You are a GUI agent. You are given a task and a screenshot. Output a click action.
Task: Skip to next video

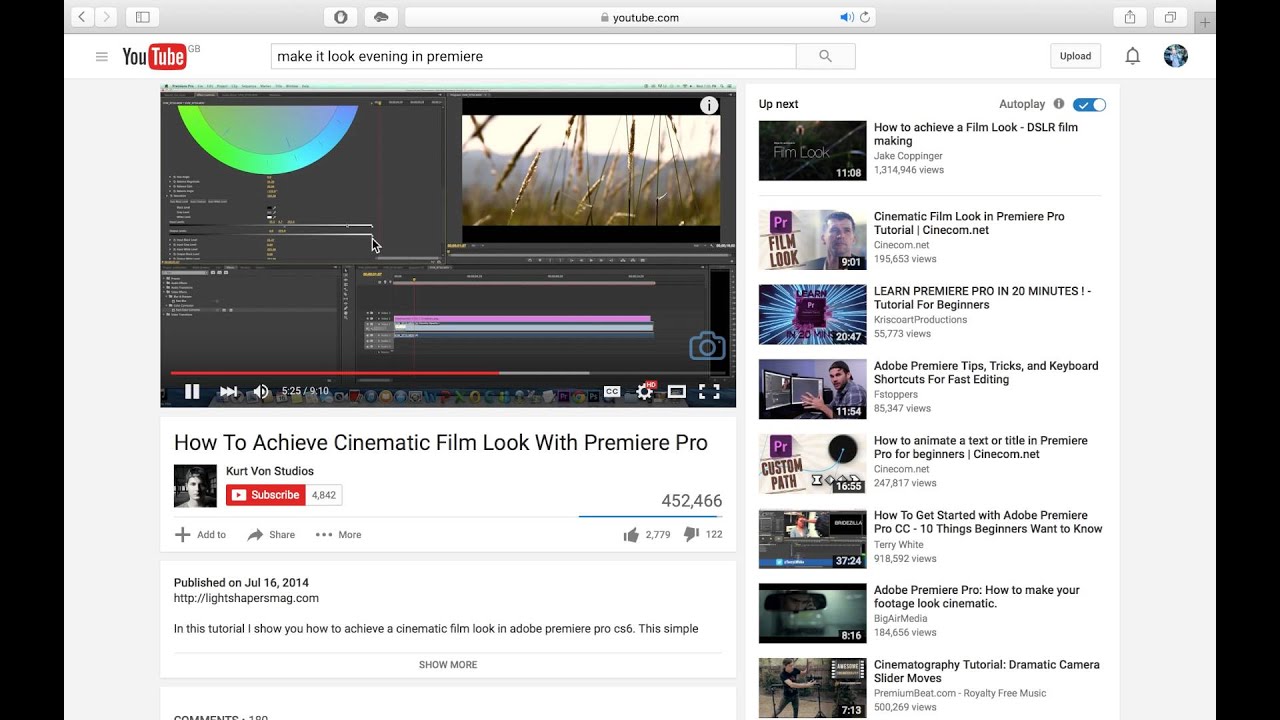228,392
